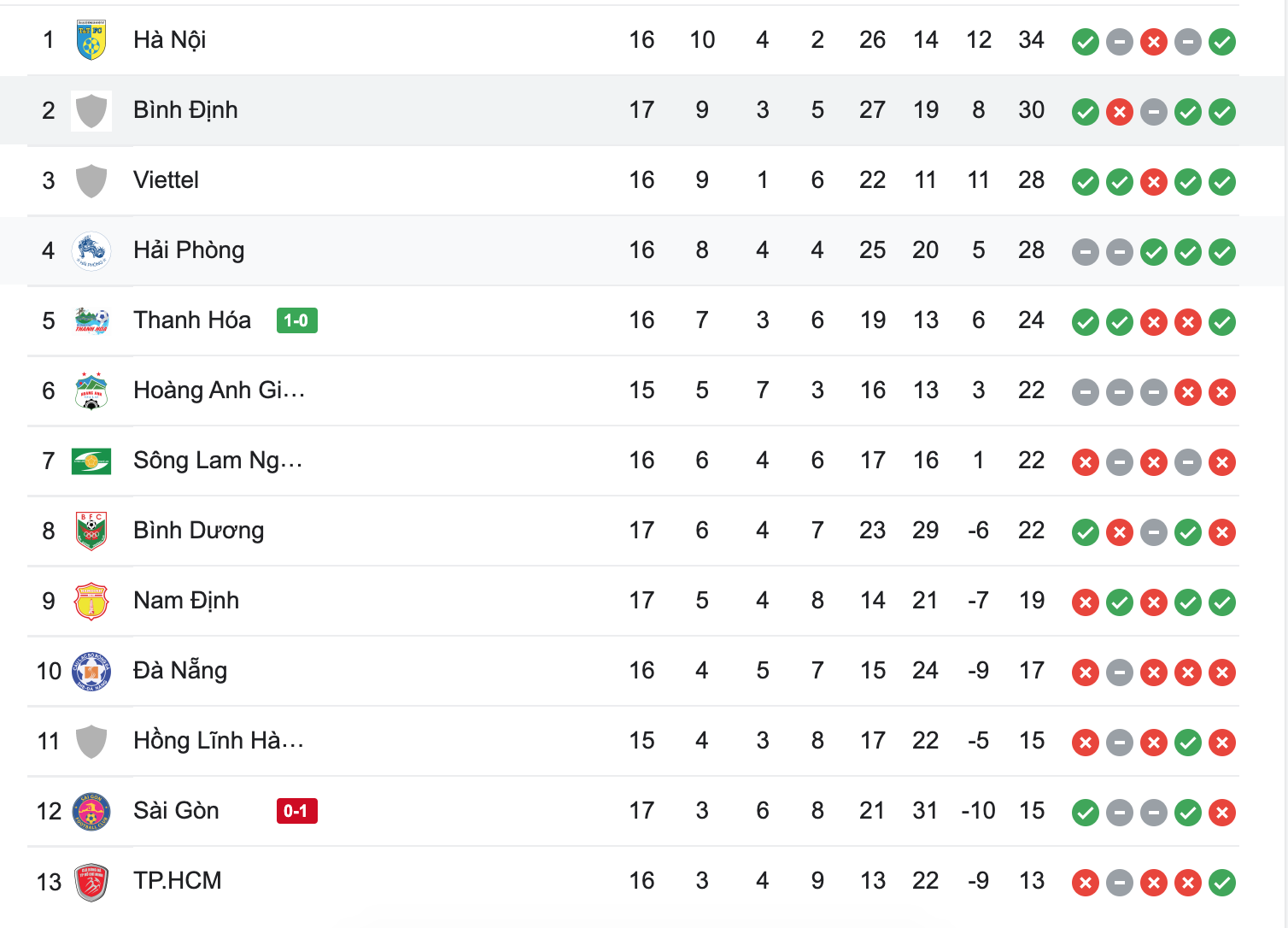
Task: Click the Đà Nẵng round logo
Action: [x=91, y=671]
